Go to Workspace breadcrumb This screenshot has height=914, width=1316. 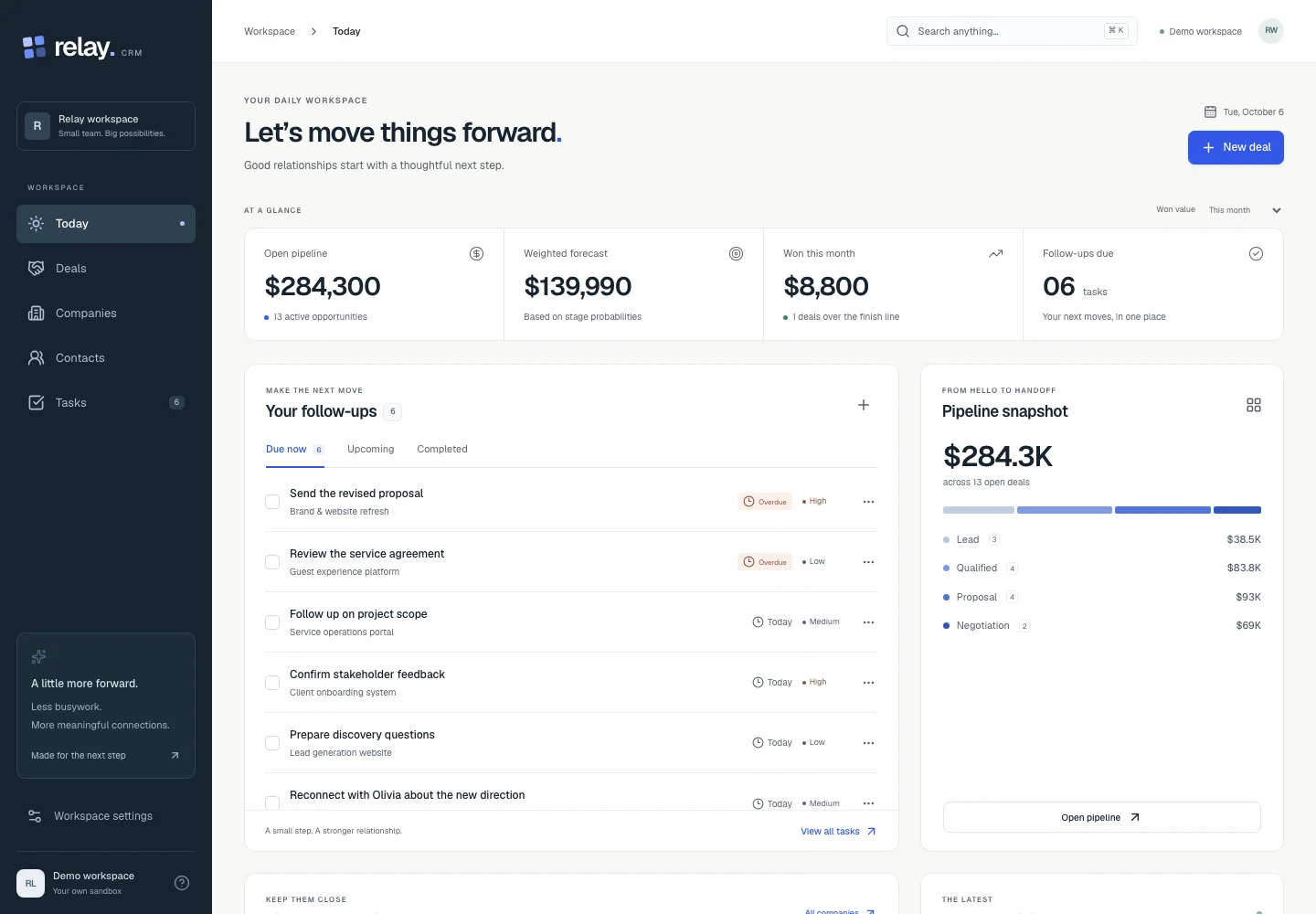(270, 31)
